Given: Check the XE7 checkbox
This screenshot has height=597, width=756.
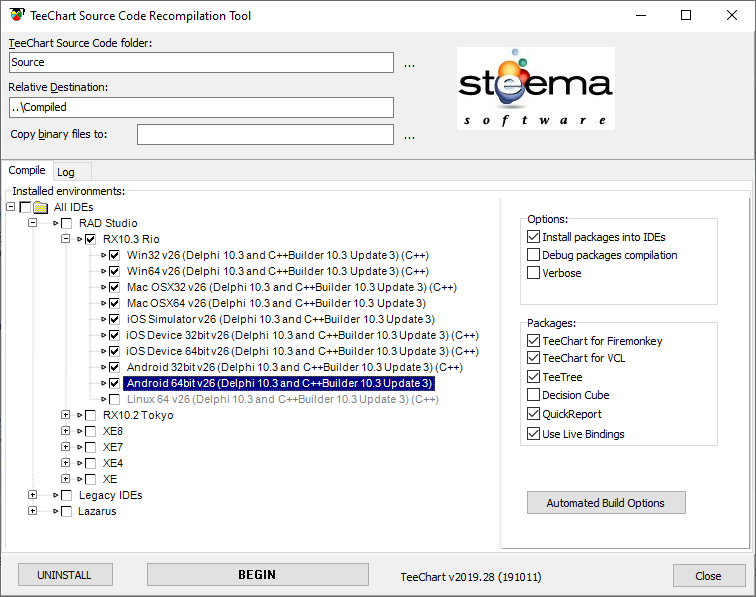Looking at the screenshot, I should 90,447.
